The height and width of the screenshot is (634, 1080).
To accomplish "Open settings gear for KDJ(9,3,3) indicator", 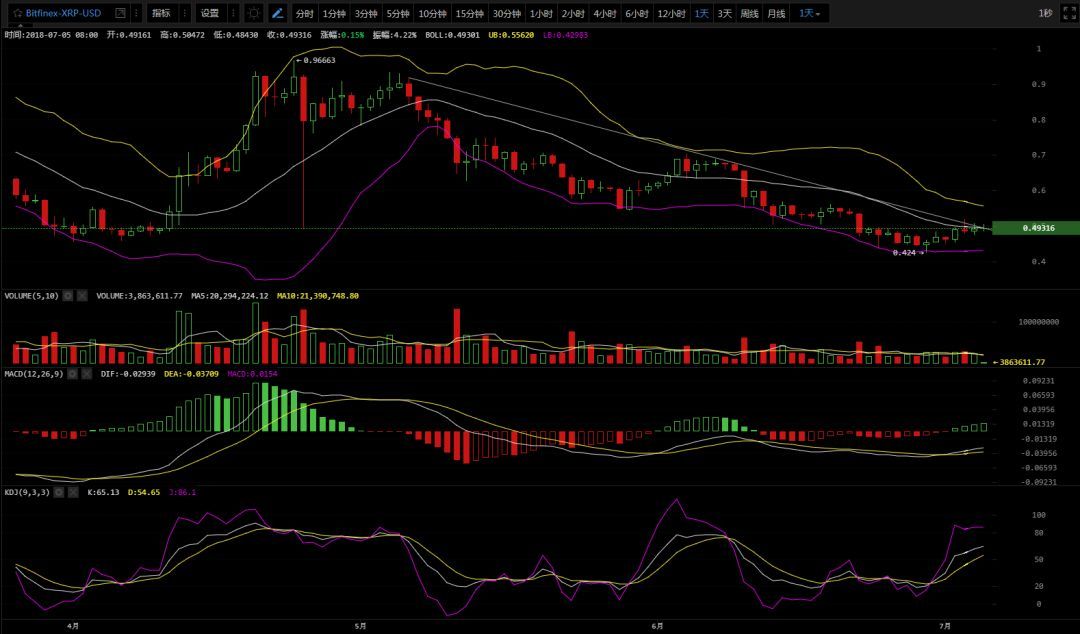I will pyautogui.click(x=59, y=492).
